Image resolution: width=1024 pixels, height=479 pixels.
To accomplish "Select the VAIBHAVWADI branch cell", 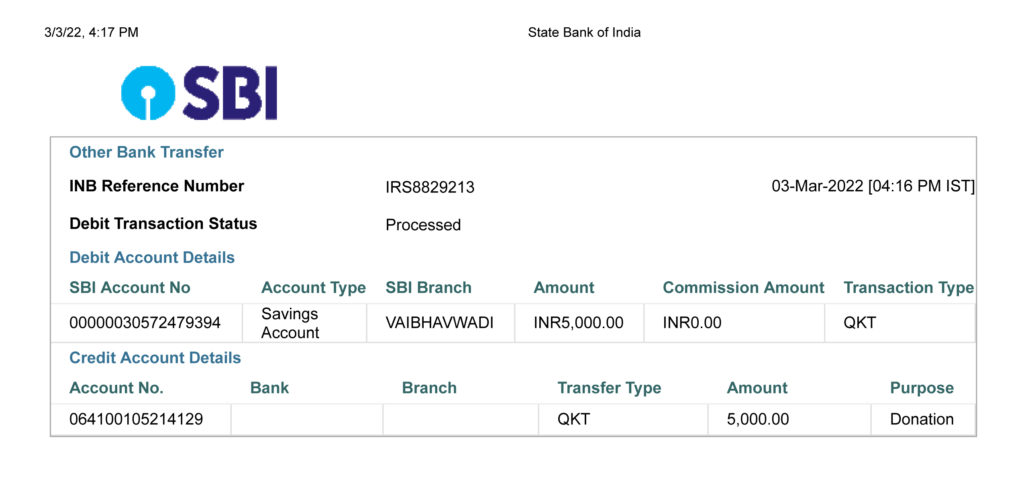I will 441,323.
